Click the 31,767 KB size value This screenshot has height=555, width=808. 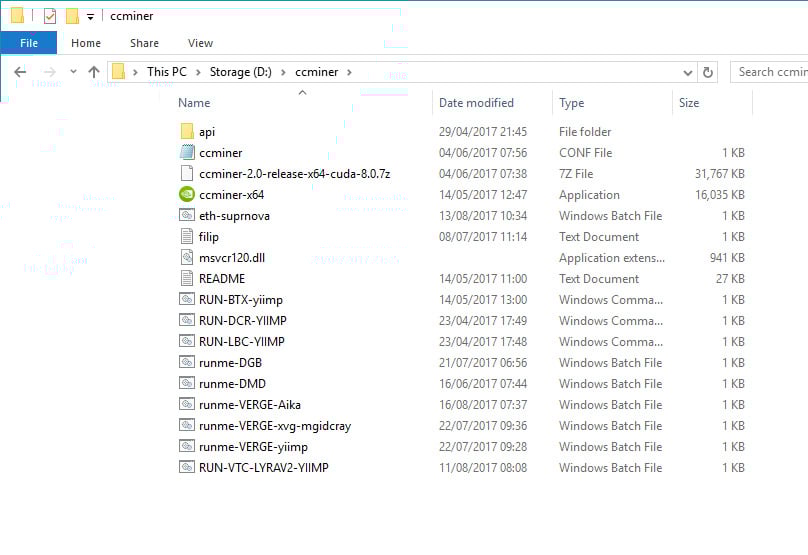pos(719,174)
